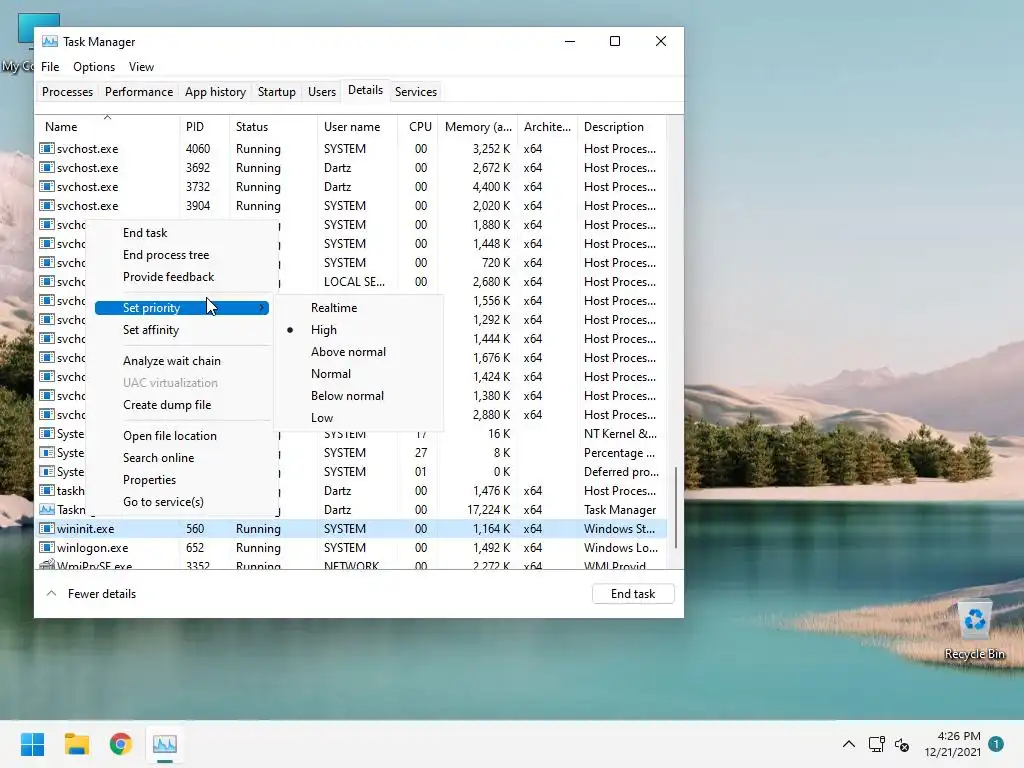Open the Recycle Bin desktop icon

tap(974, 630)
